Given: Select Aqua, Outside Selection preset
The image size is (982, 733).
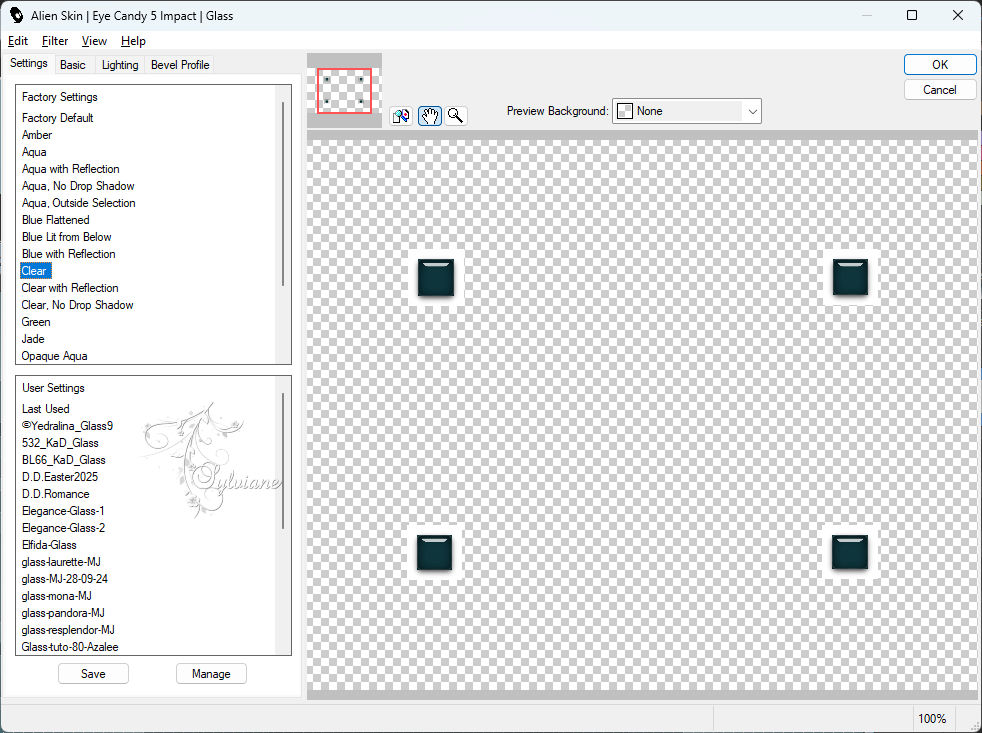Looking at the screenshot, I should (x=79, y=202).
